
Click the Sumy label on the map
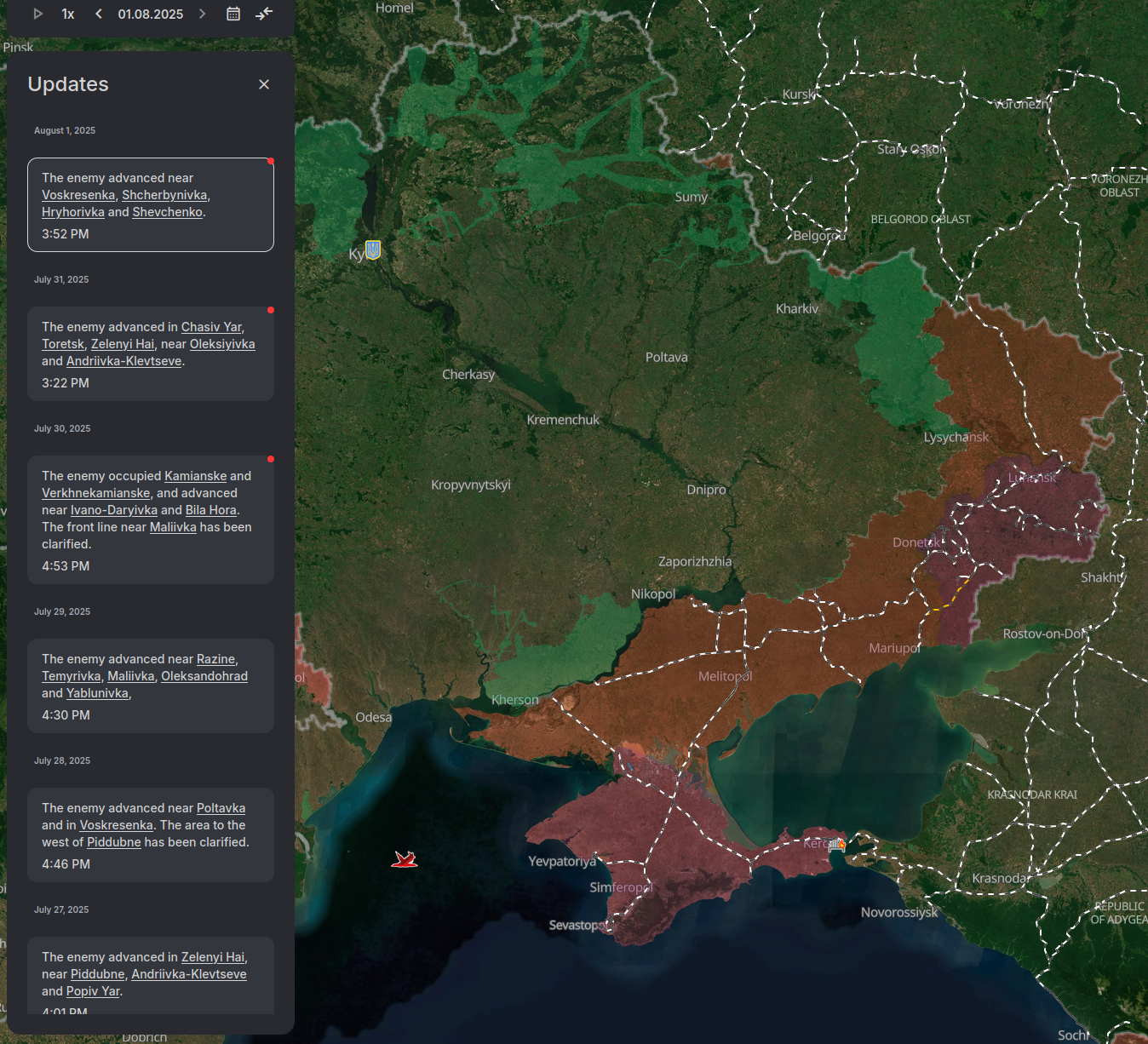tap(692, 198)
